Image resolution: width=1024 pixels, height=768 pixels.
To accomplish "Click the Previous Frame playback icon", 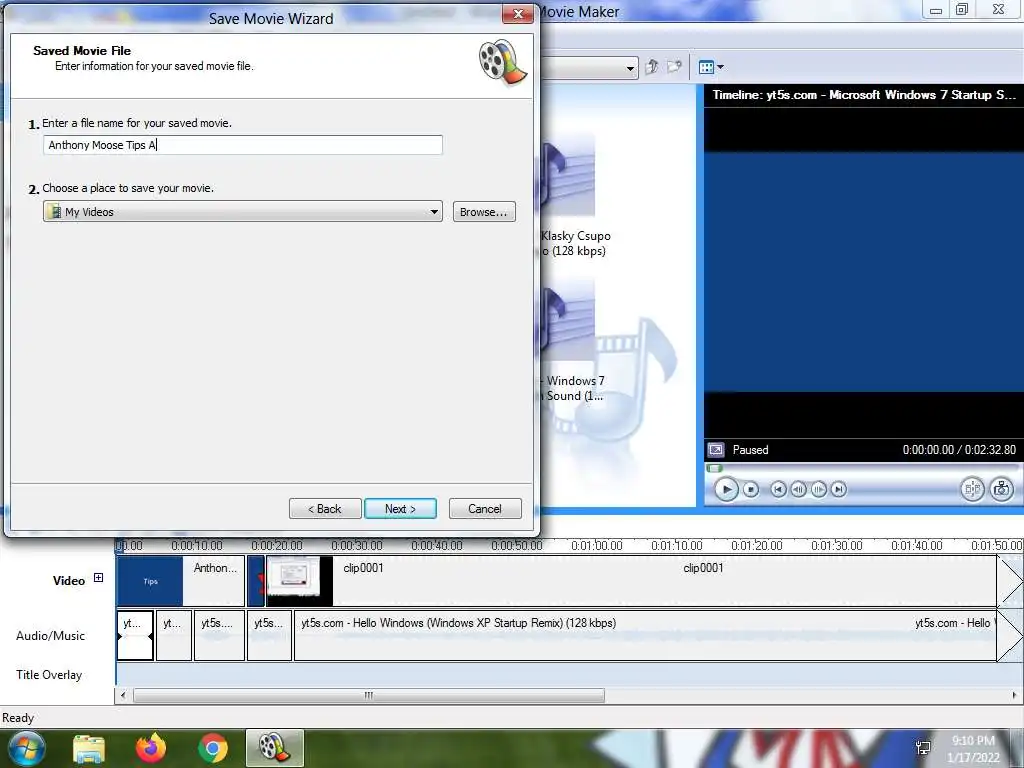I will 798,489.
